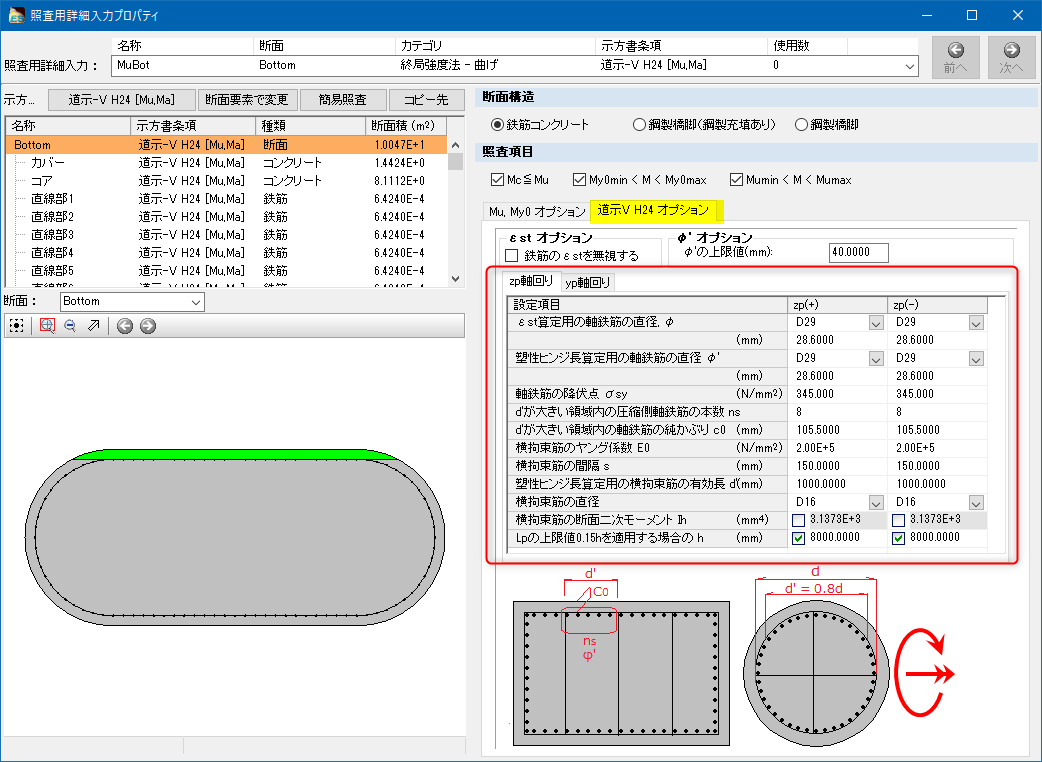Click zp(+) 横拘束筋の間隔 s value 150.0000
The width and height of the screenshot is (1042, 762).
click(837, 466)
